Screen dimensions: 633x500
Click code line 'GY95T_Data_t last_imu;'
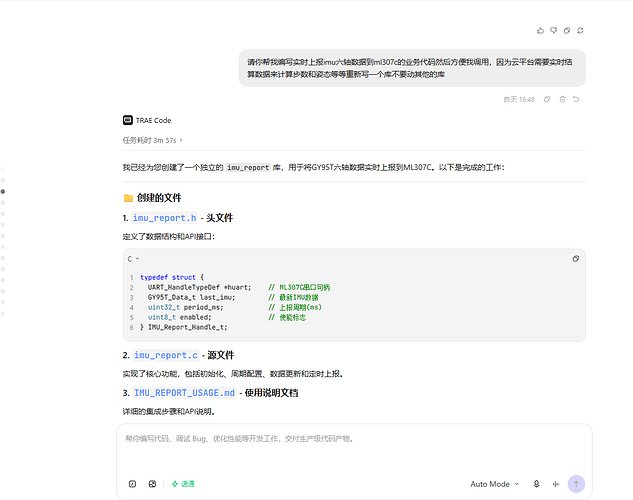click(x=191, y=297)
